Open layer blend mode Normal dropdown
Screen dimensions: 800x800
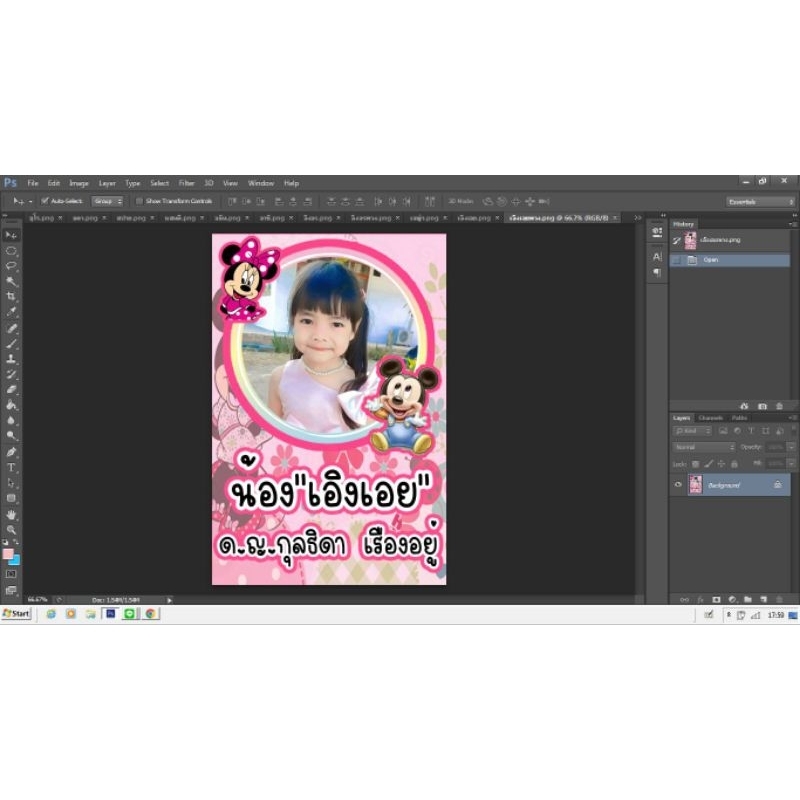[x=704, y=447]
